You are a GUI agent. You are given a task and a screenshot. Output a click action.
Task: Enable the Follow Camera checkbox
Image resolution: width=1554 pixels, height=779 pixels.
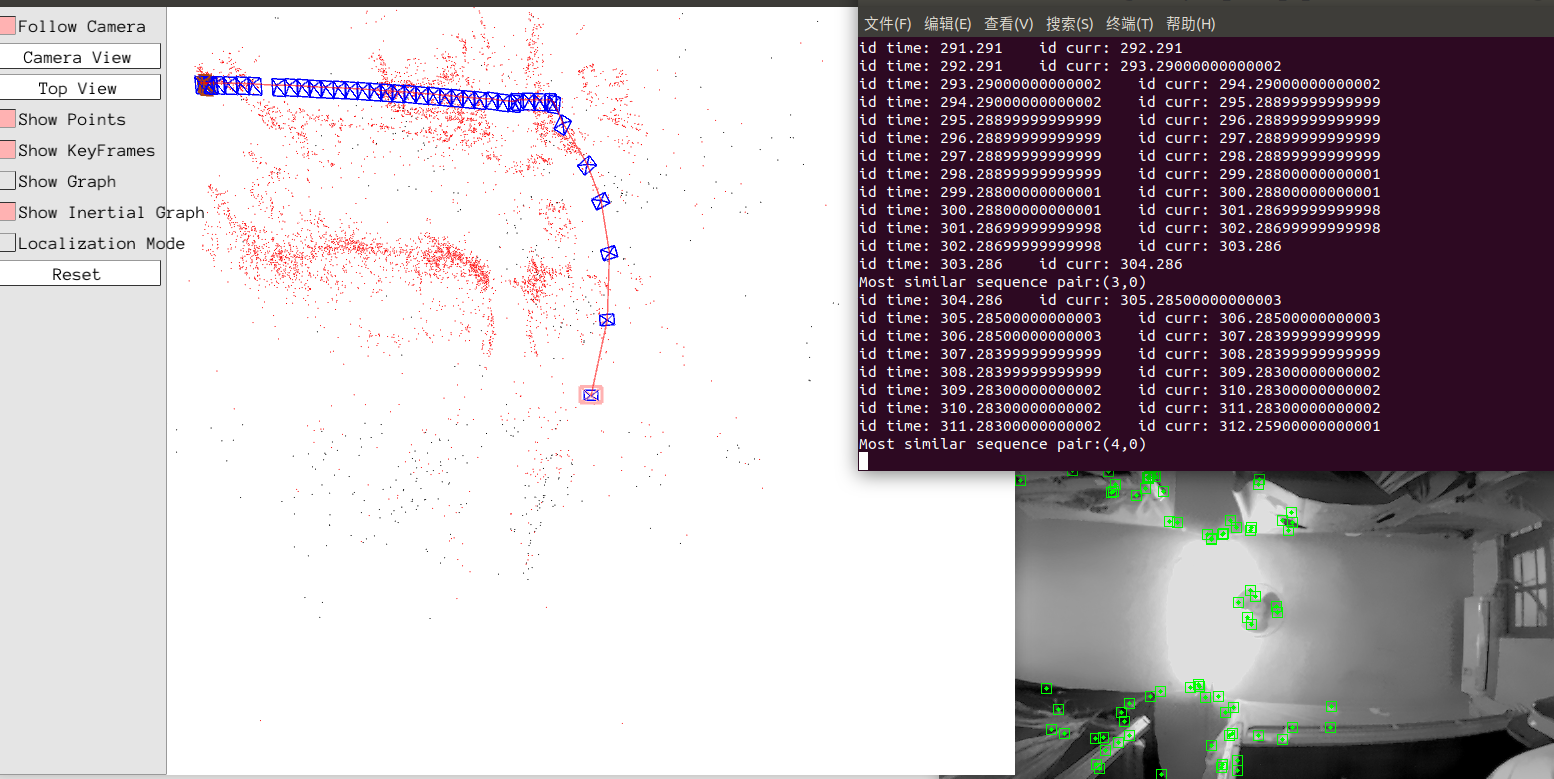[8, 24]
